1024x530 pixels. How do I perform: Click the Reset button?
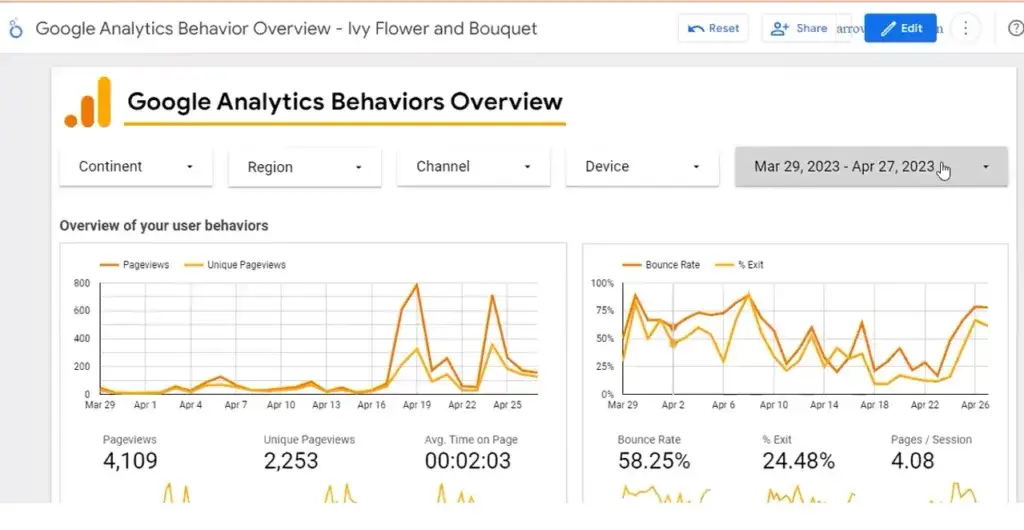tap(713, 29)
